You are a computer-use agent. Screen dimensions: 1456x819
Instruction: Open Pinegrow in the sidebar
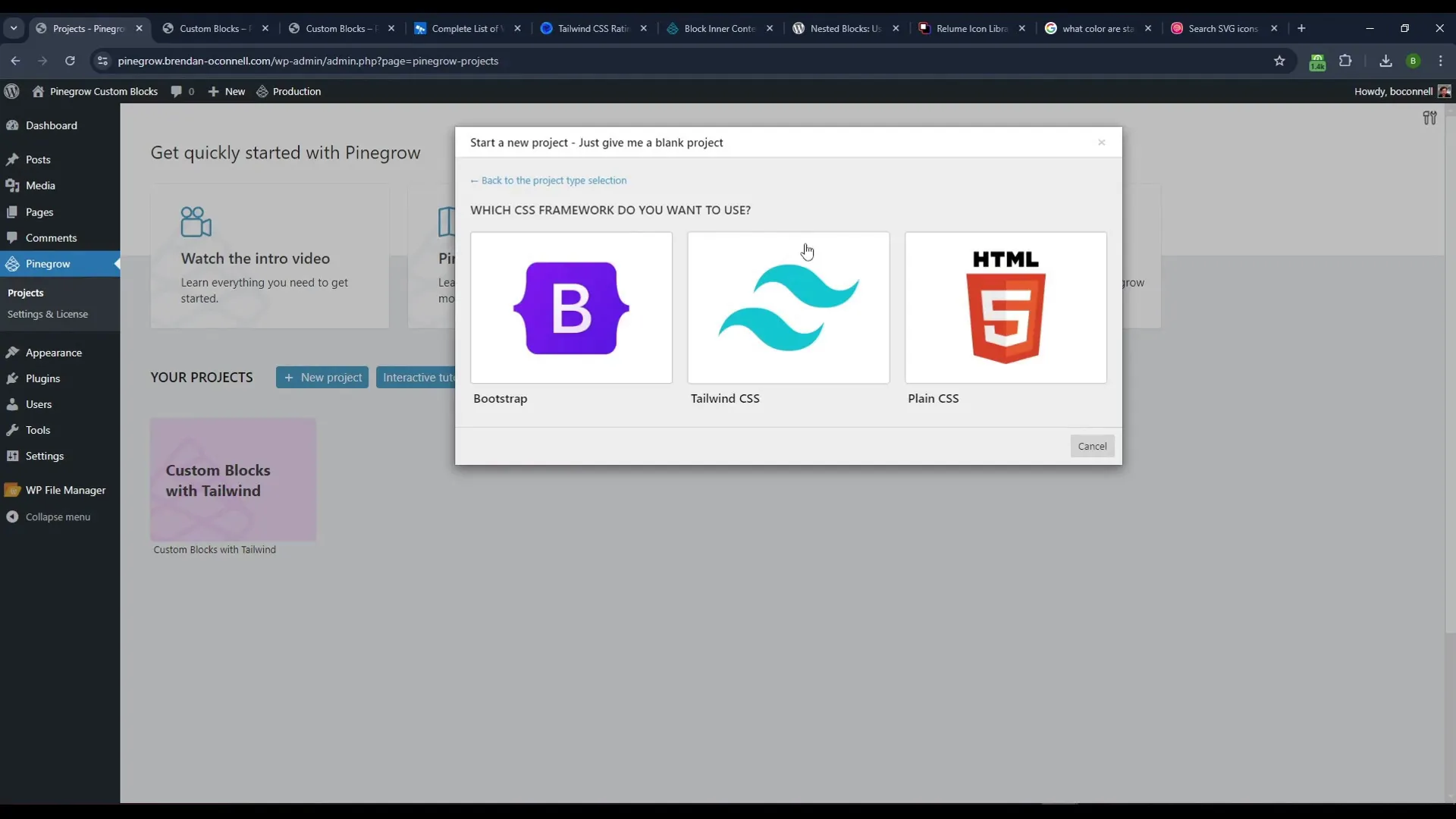pos(60,264)
